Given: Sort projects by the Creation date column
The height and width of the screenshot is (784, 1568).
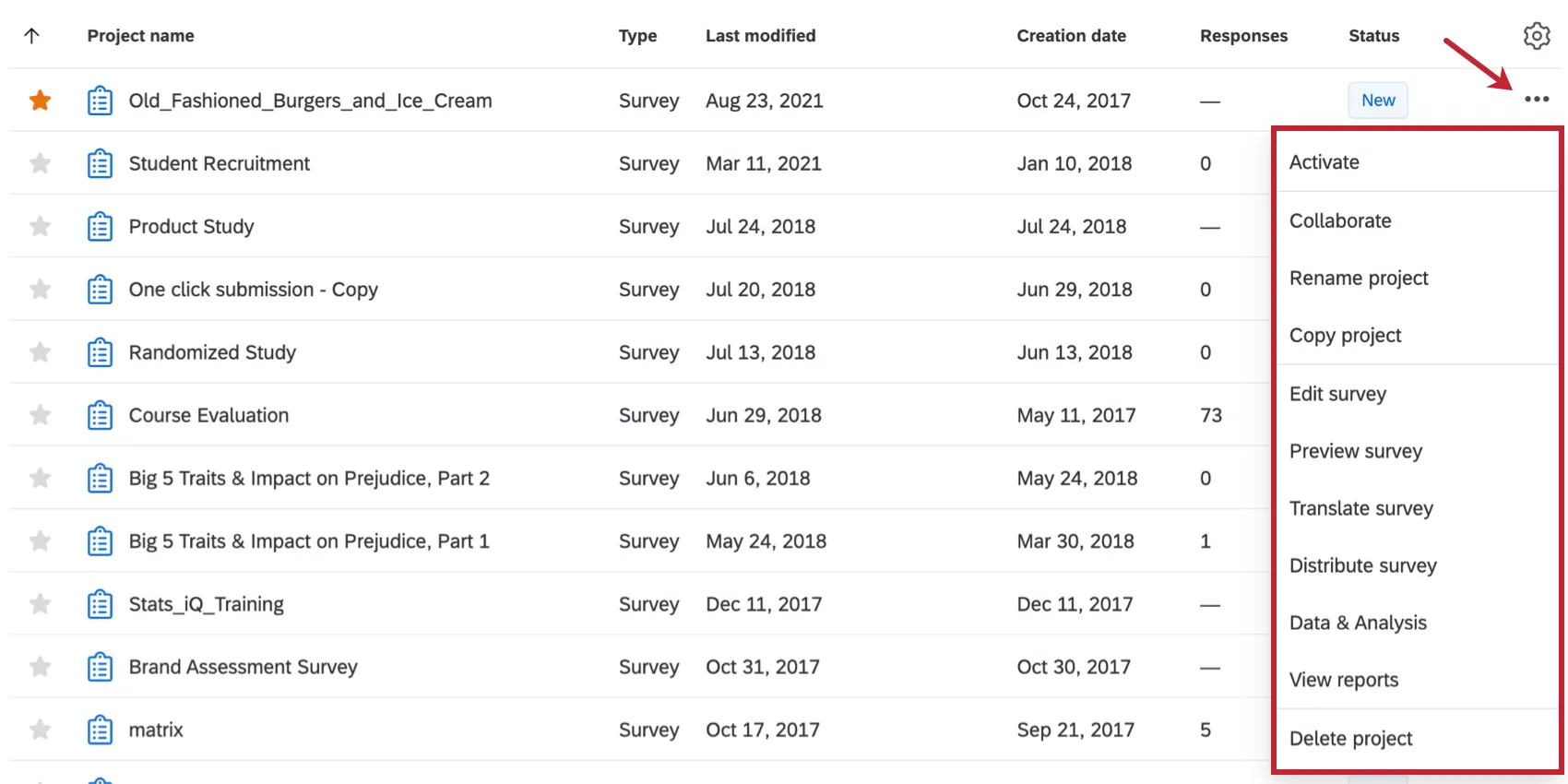Looking at the screenshot, I should click(1071, 35).
